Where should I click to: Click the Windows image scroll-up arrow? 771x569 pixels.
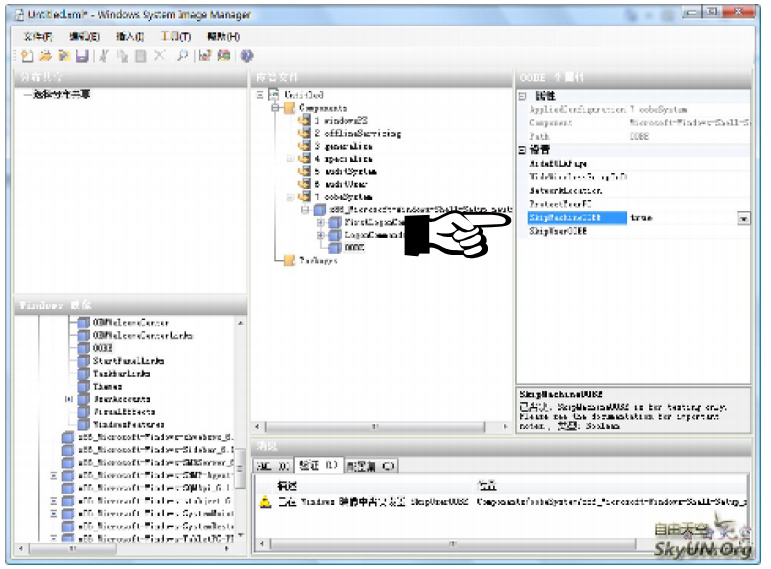pos(240,323)
